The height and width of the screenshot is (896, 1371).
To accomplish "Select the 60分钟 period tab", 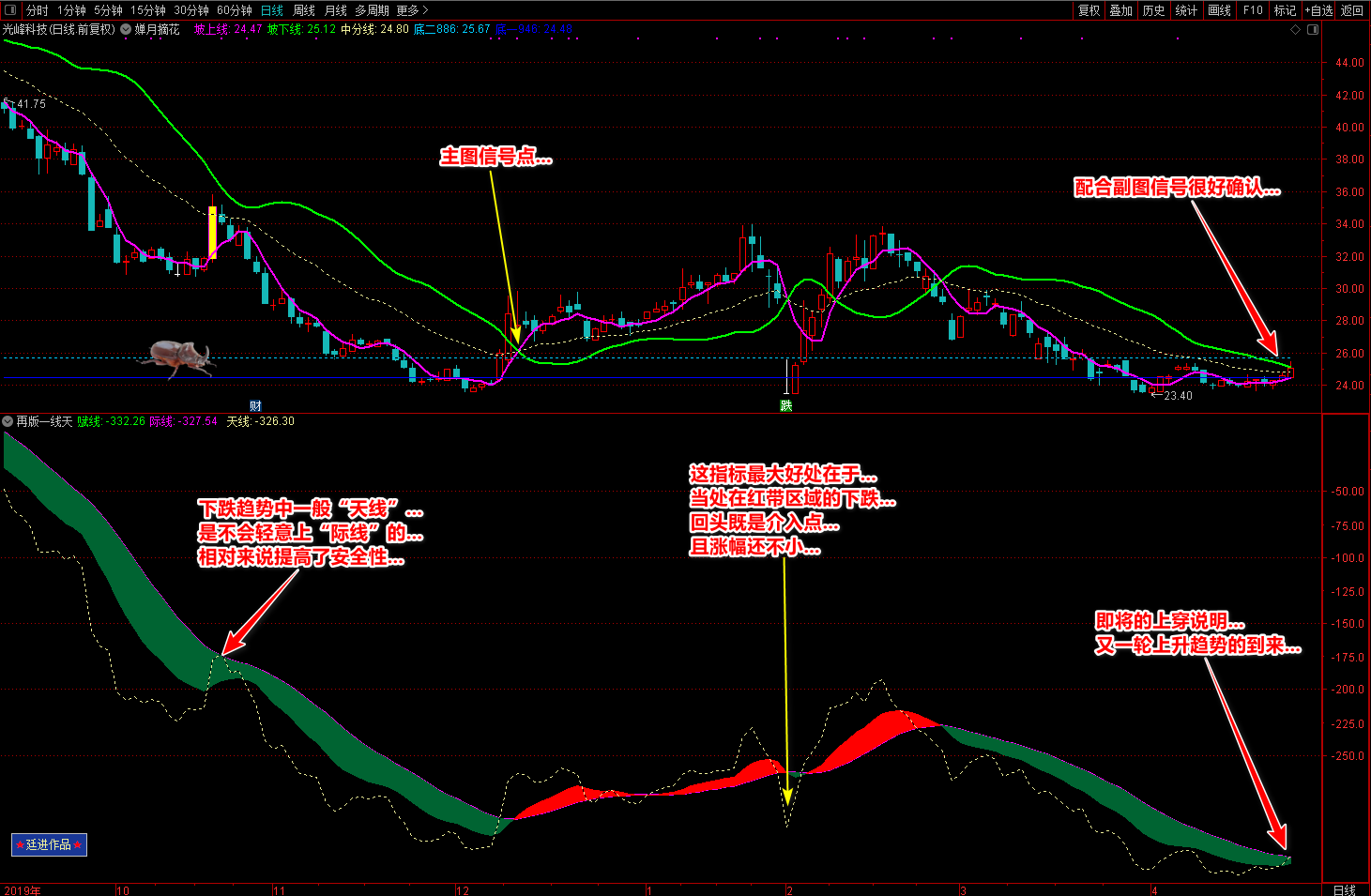I will pyautogui.click(x=235, y=10).
